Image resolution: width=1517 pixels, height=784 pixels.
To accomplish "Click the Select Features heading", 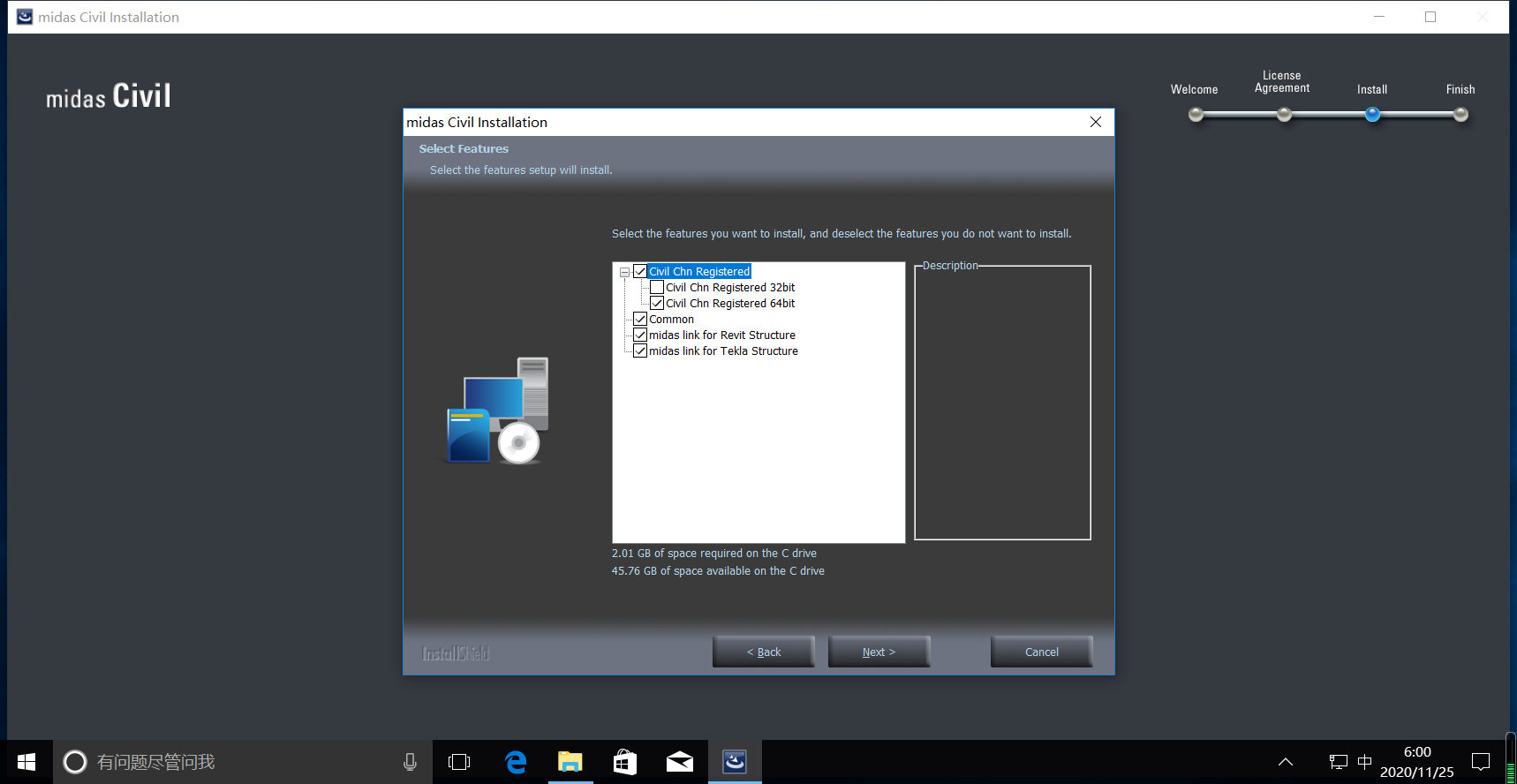I will tap(464, 149).
